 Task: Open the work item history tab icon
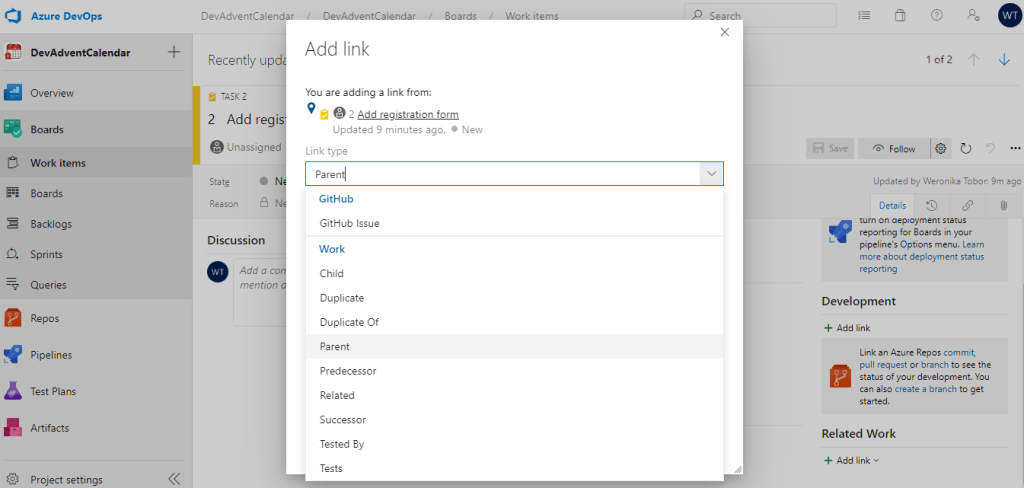[x=931, y=205]
